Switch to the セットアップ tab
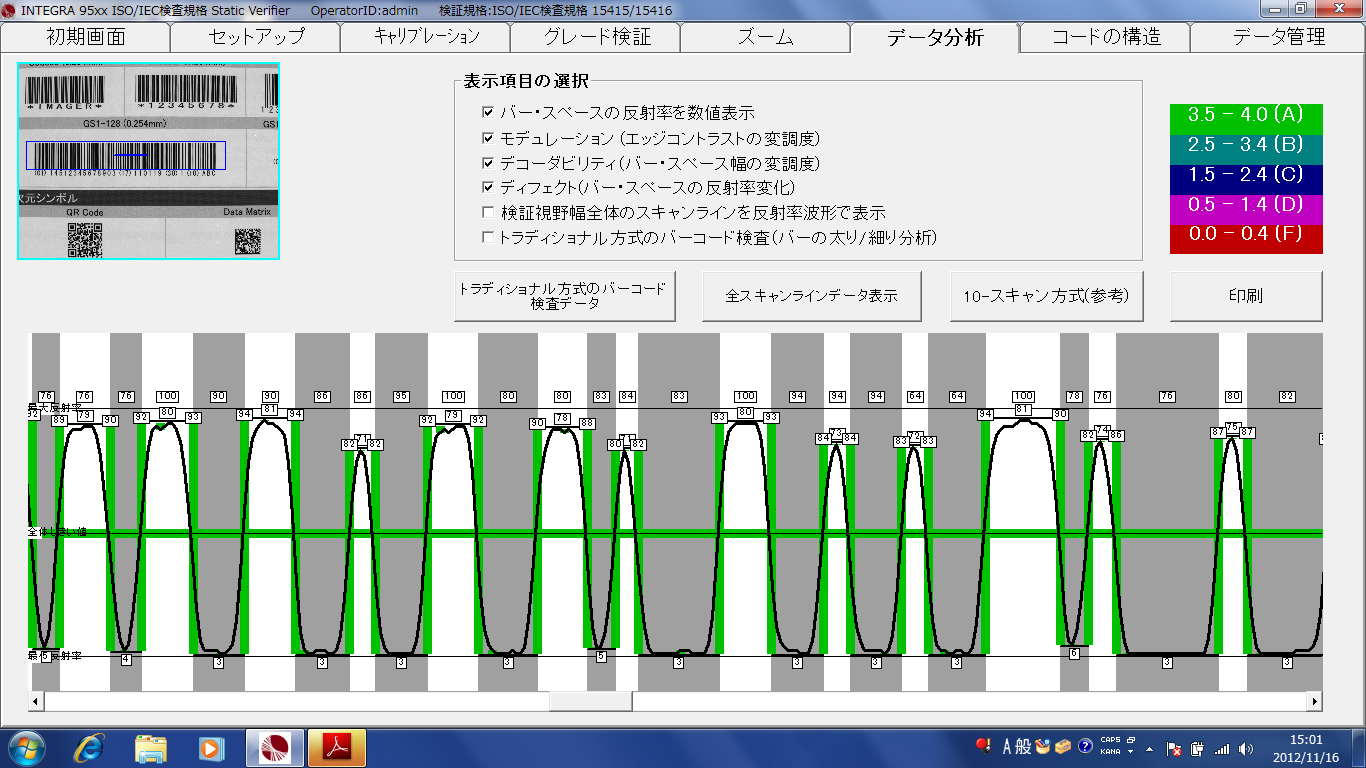 [255, 38]
